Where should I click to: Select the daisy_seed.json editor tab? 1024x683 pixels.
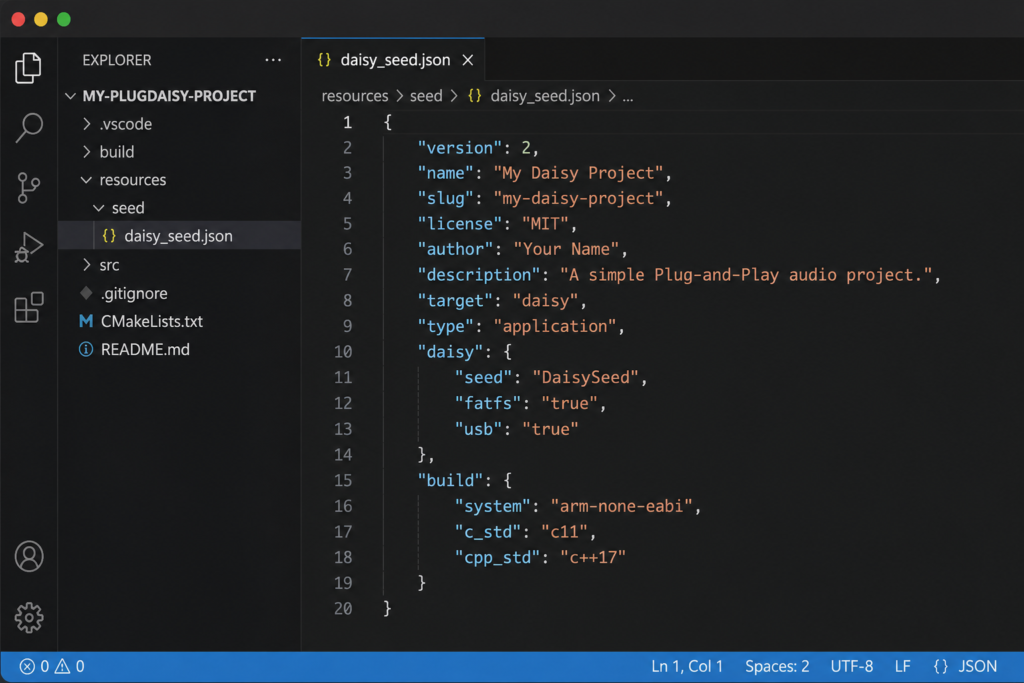pyautogui.click(x=392, y=60)
